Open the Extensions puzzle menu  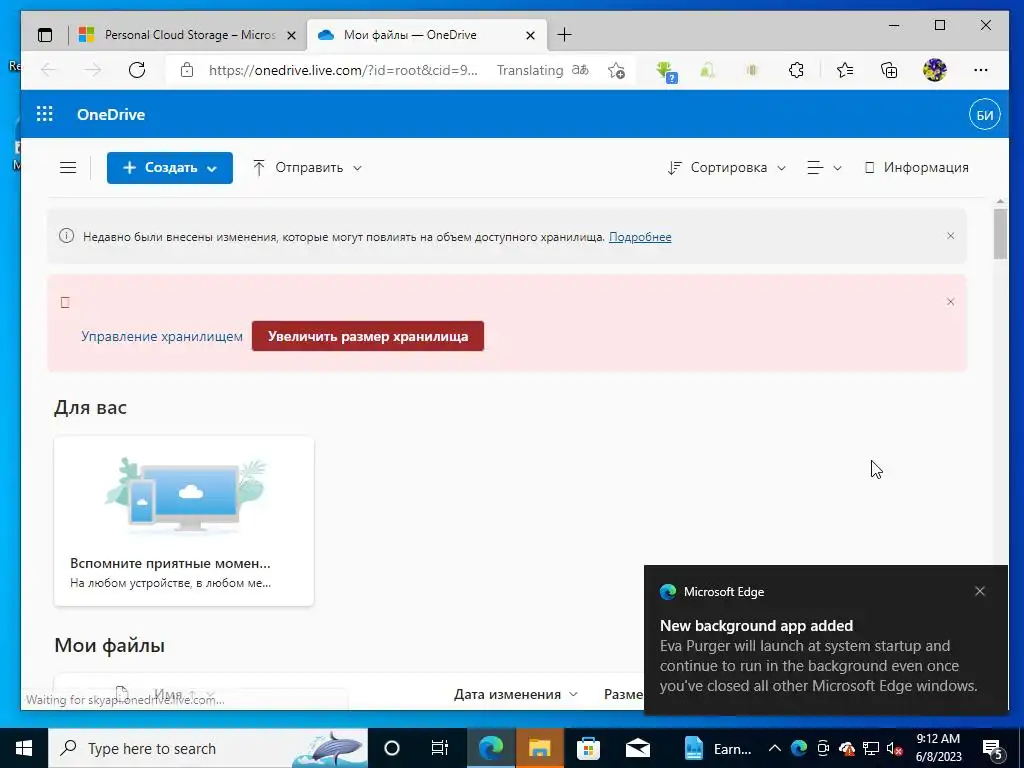796,70
